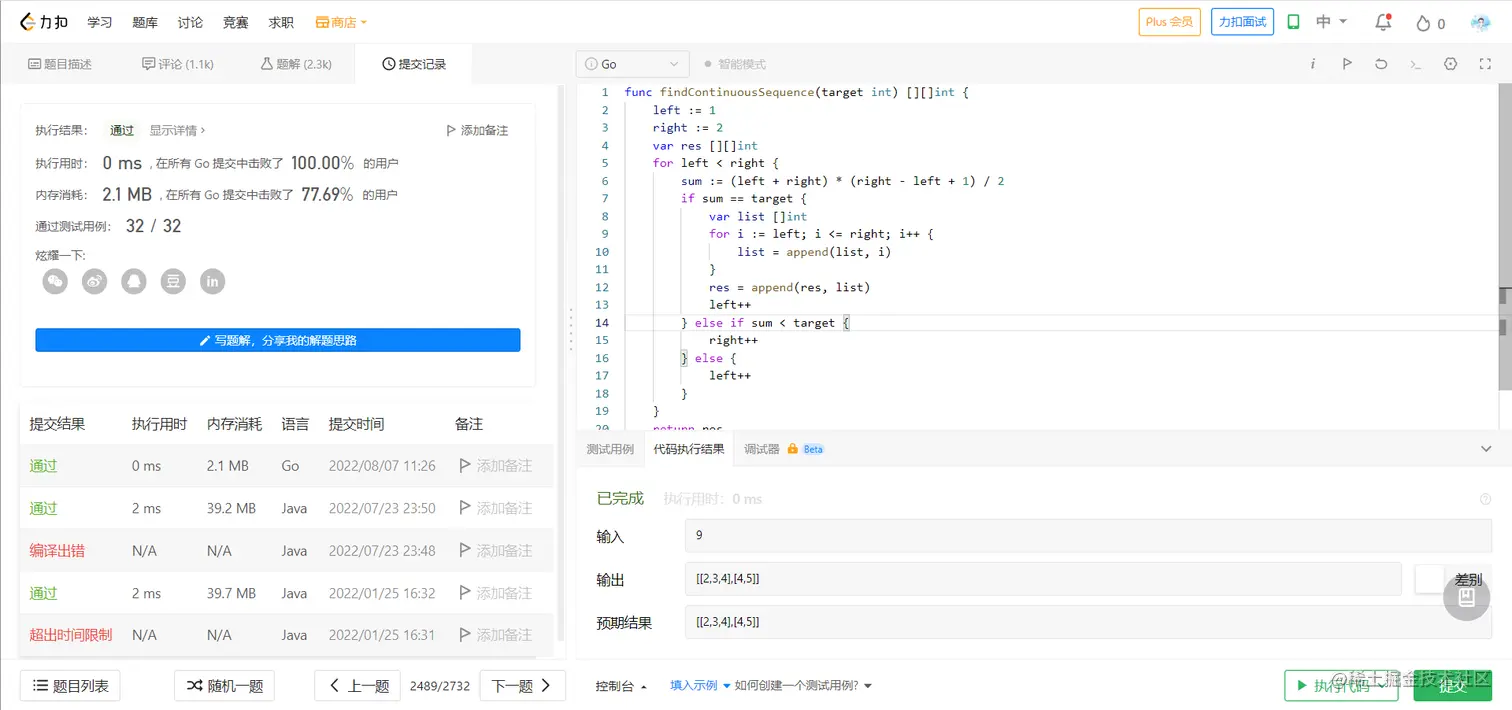Toggle 智能模式 smart mode

735,64
